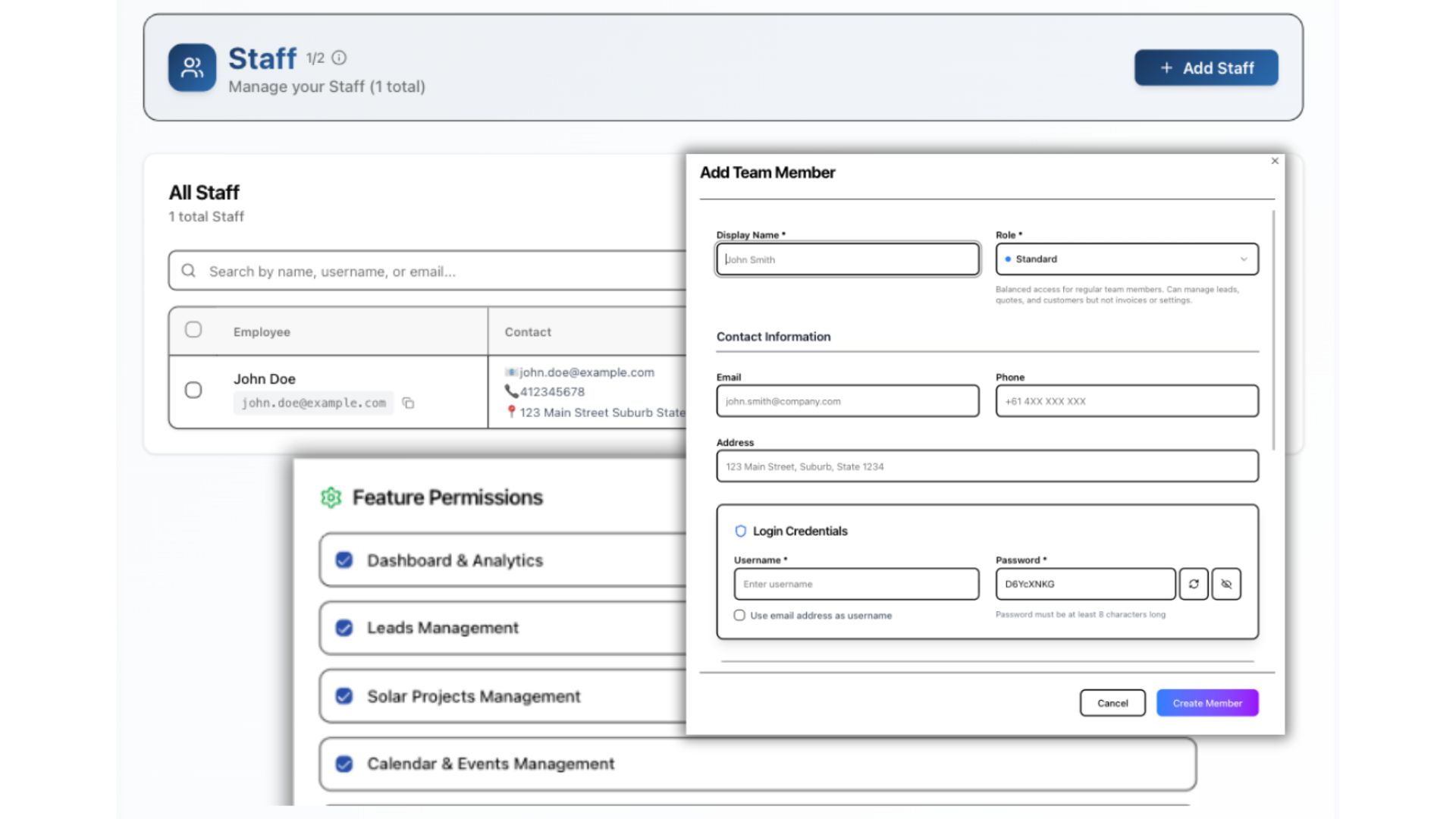Click the Address input field

tap(987, 466)
